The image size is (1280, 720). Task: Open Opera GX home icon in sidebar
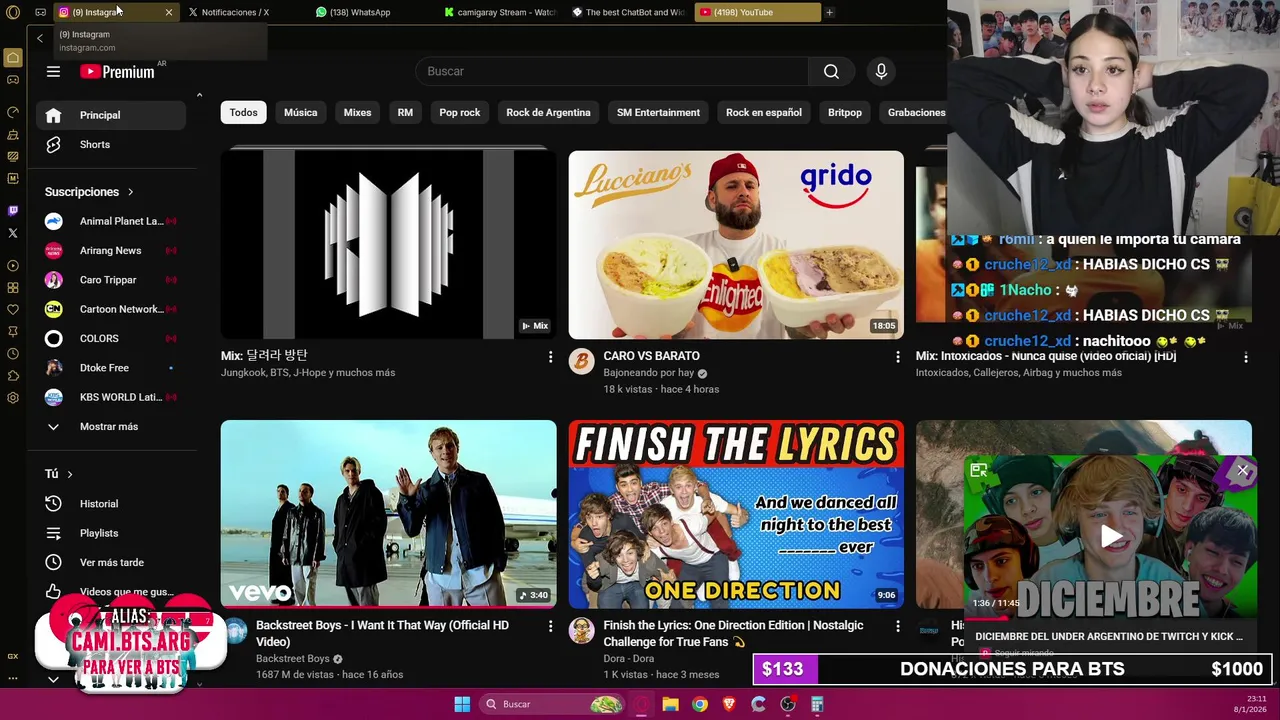point(13,57)
